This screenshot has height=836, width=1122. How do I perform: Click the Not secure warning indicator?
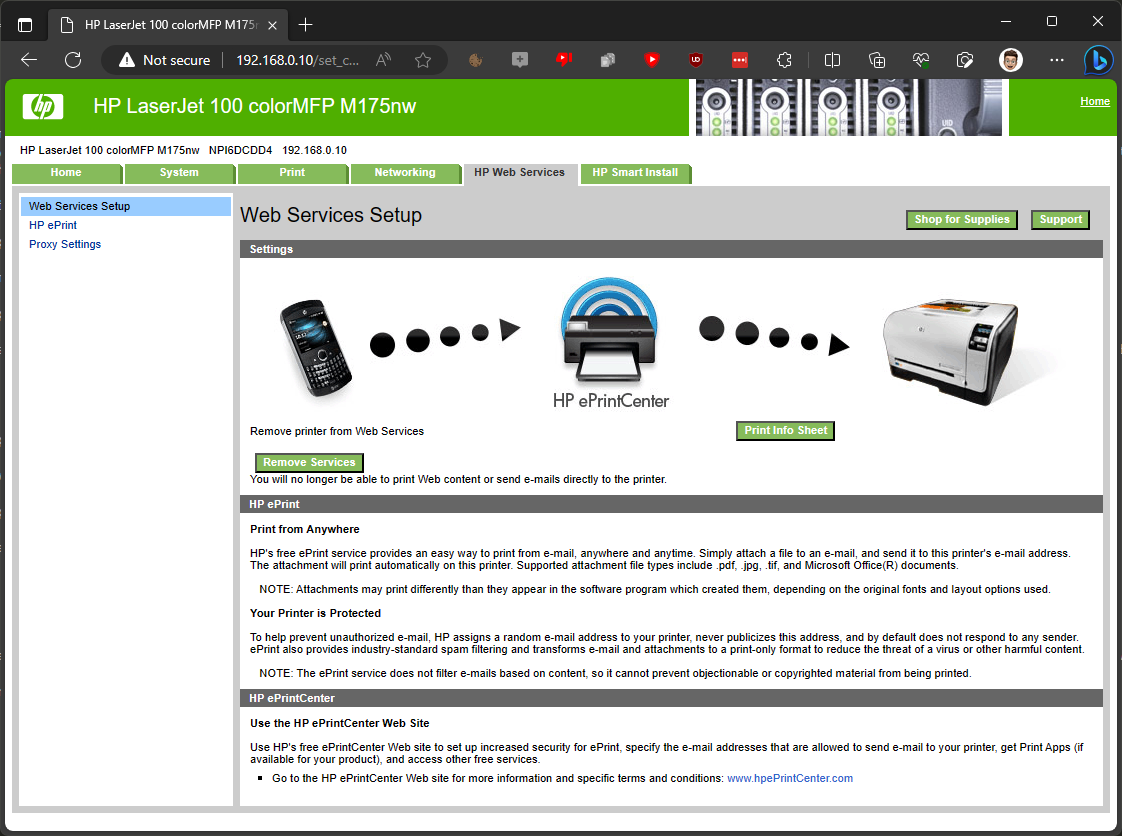click(165, 60)
